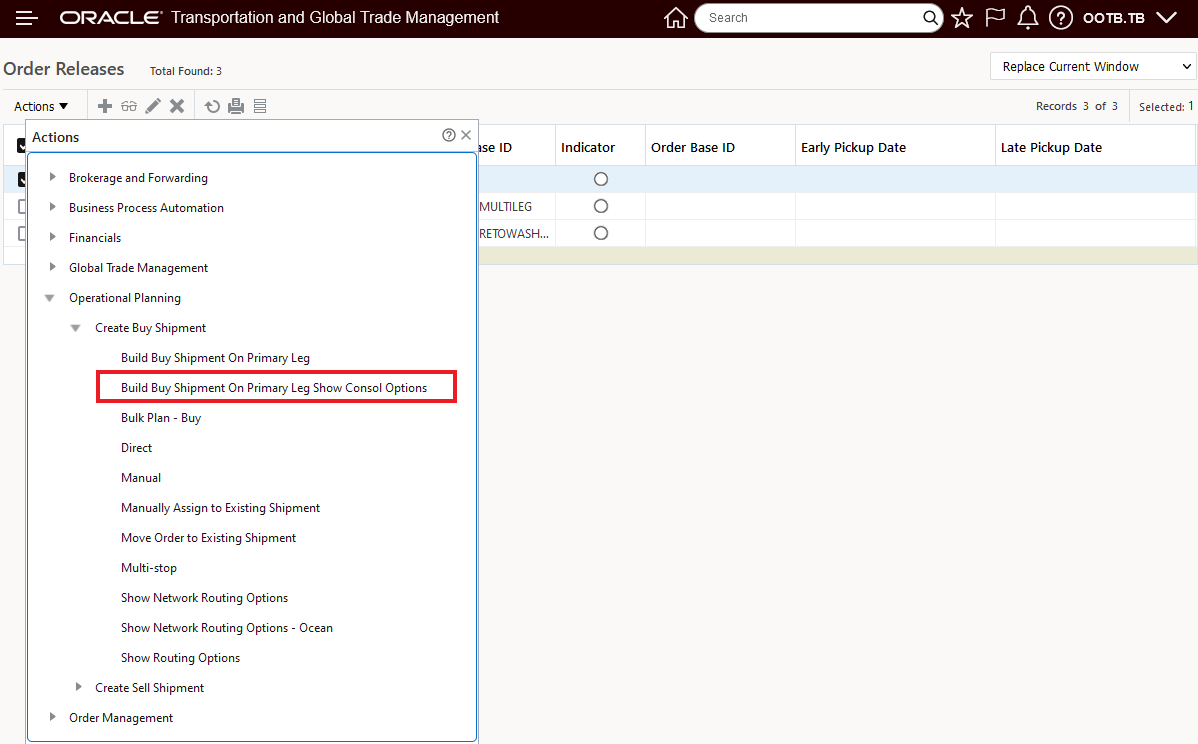The width and height of the screenshot is (1198, 744).
Task: Select Build Buy Shipment On Primary Leg
Action: pyautogui.click(x=215, y=357)
